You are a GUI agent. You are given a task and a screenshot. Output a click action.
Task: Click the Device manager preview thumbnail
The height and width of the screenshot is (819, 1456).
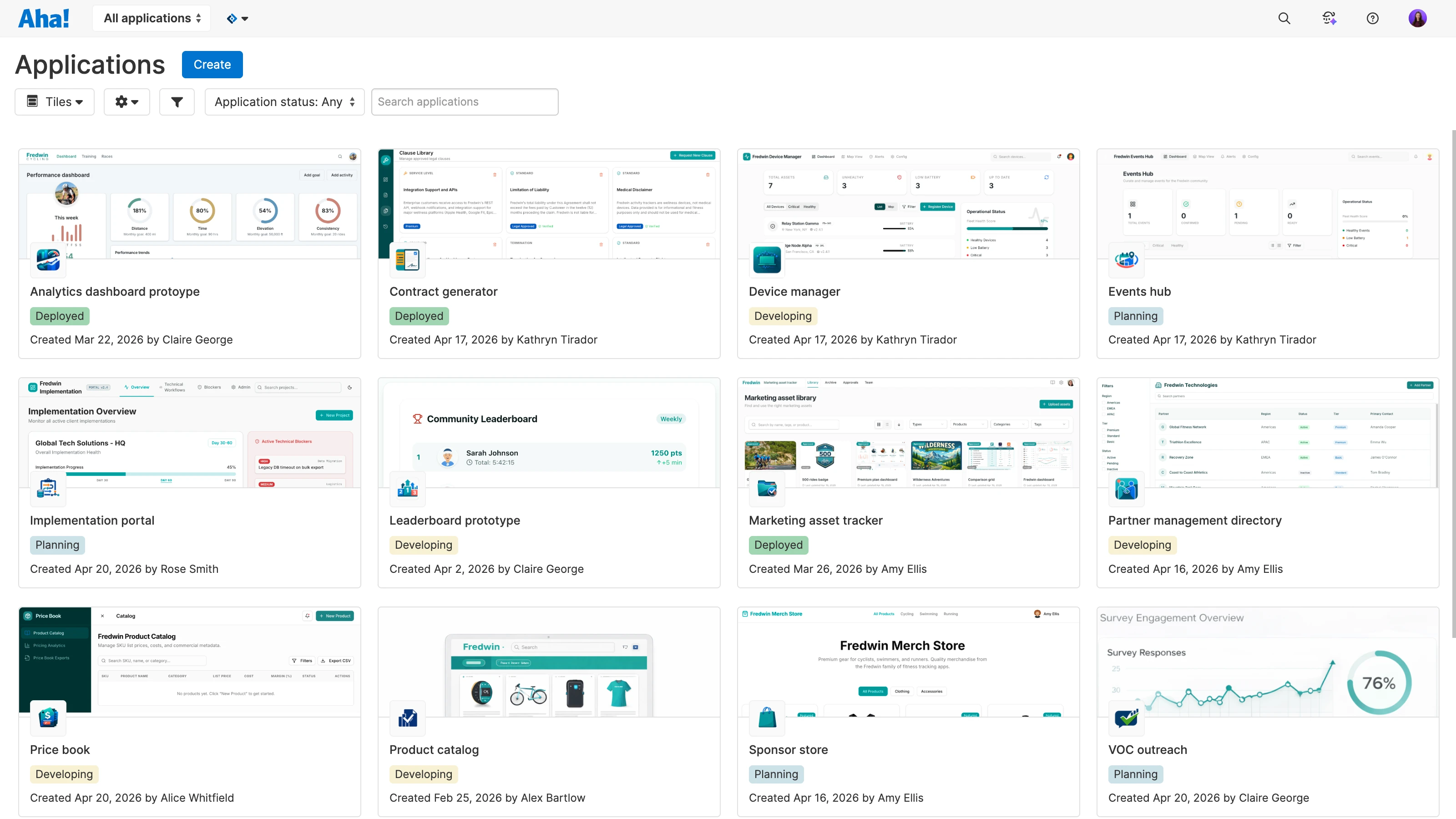pos(908,203)
